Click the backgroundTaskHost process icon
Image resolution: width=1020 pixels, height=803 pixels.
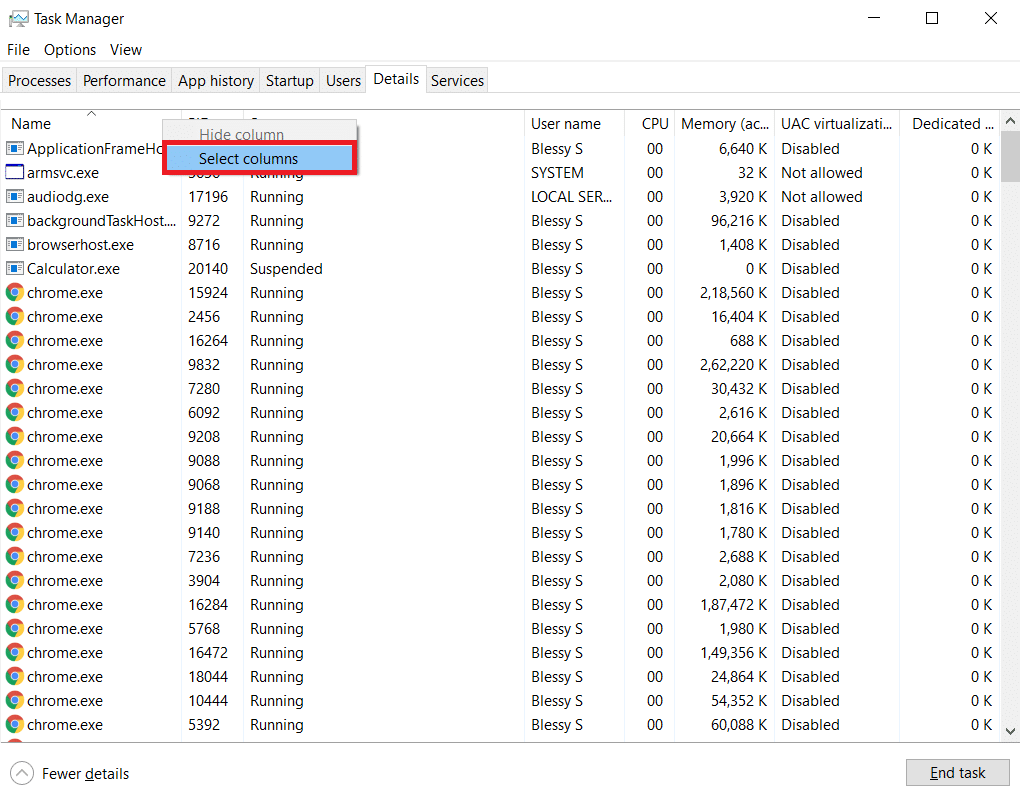click(15, 221)
